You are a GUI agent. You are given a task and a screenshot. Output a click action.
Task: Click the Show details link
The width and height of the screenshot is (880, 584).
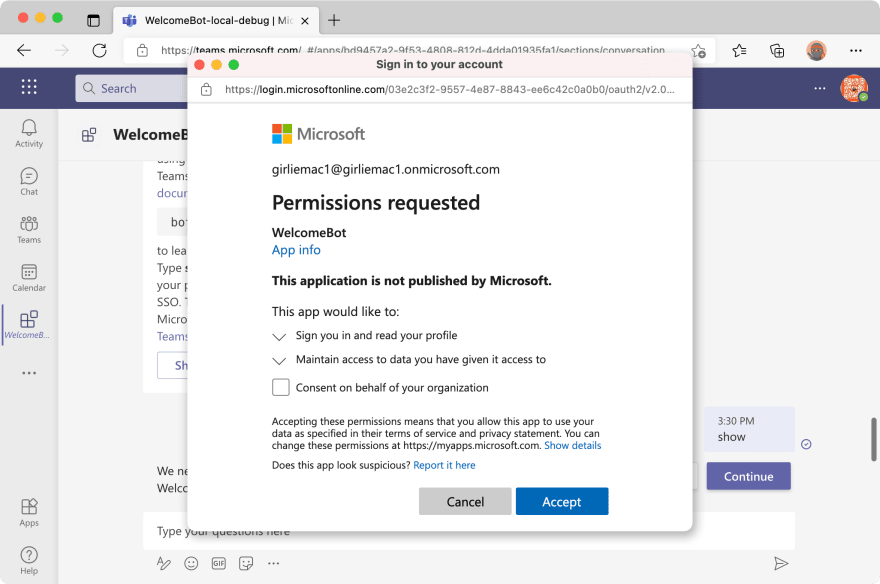(572, 445)
